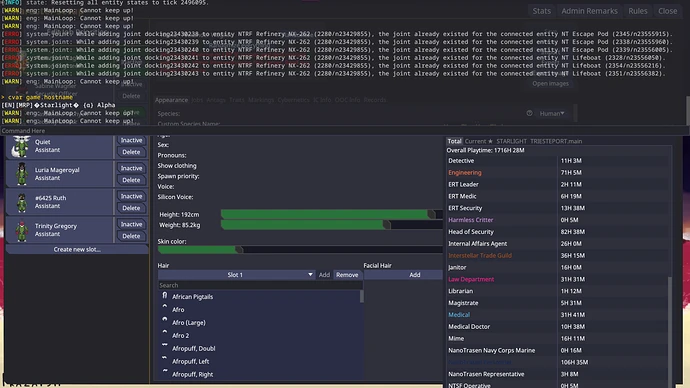This screenshot has width=690, height=388.
Task: Select the Afro hair style icon
Action: (165, 306)
